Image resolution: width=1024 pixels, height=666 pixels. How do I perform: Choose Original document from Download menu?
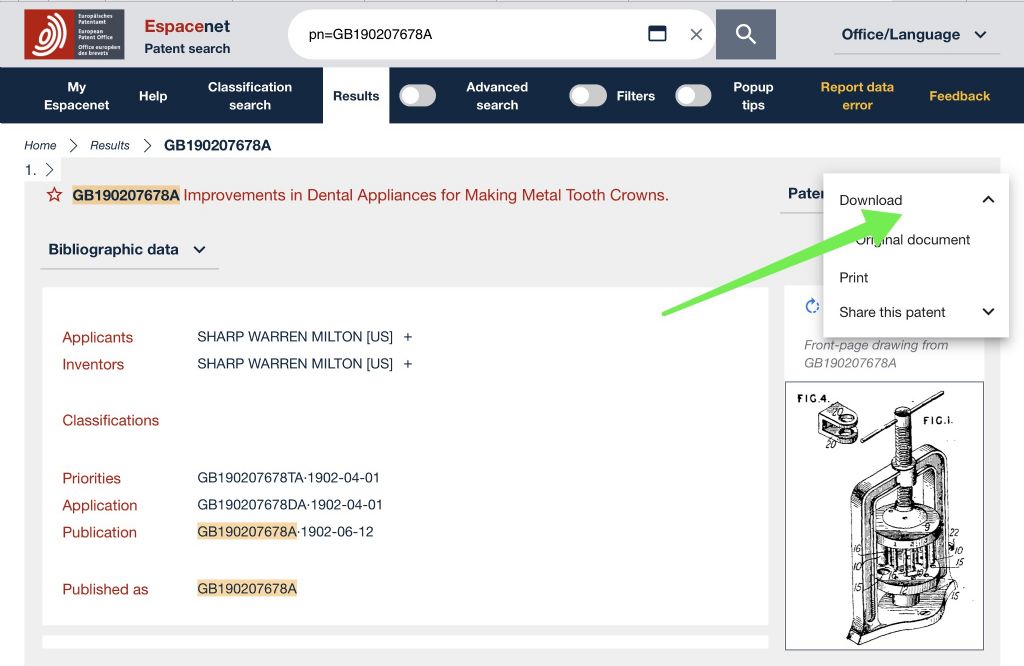pyautogui.click(x=912, y=240)
